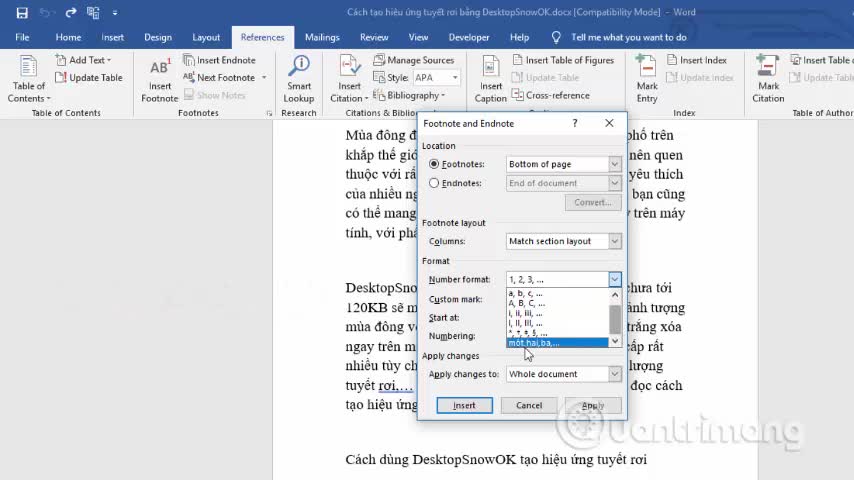Click Insert Endnote
Image resolution: width=854 pixels, height=480 pixels.
coord(219,60)
